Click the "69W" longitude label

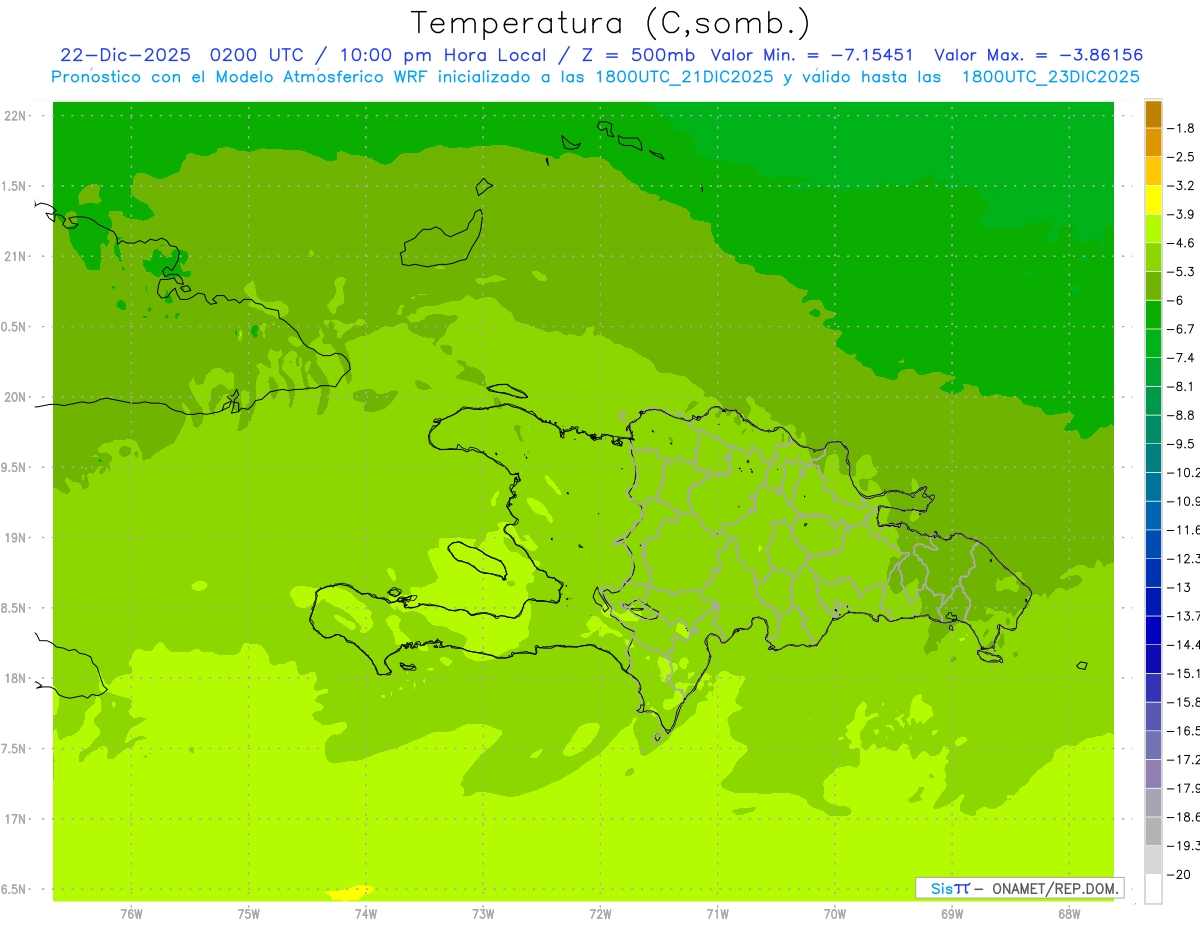[952, 914]
